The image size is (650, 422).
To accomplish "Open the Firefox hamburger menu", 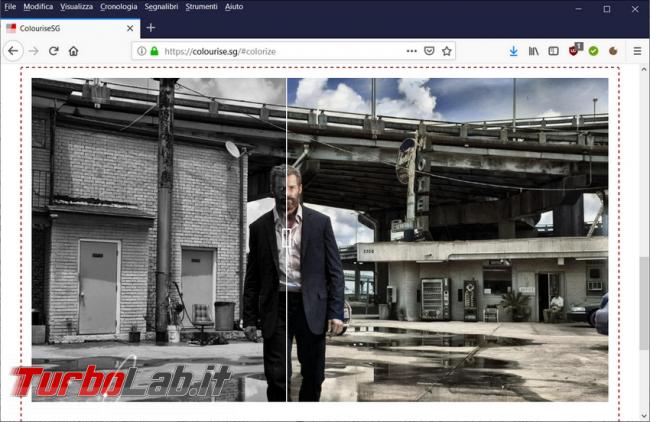I will [637, 51].
